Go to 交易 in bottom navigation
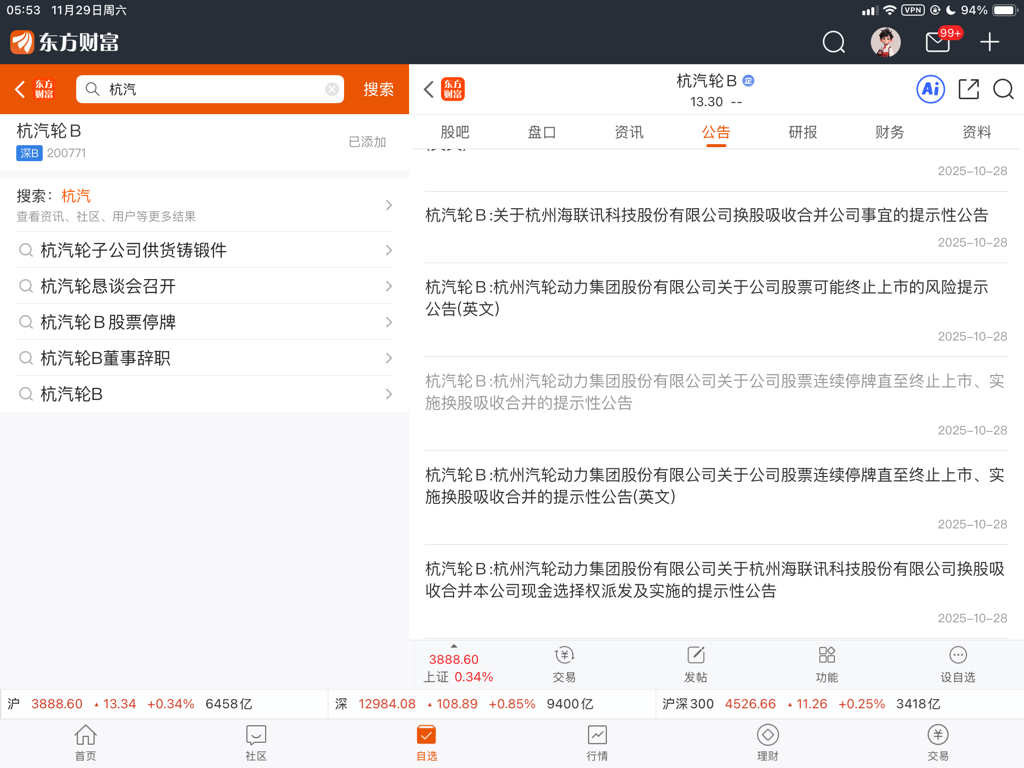 (x=938, y=743)
